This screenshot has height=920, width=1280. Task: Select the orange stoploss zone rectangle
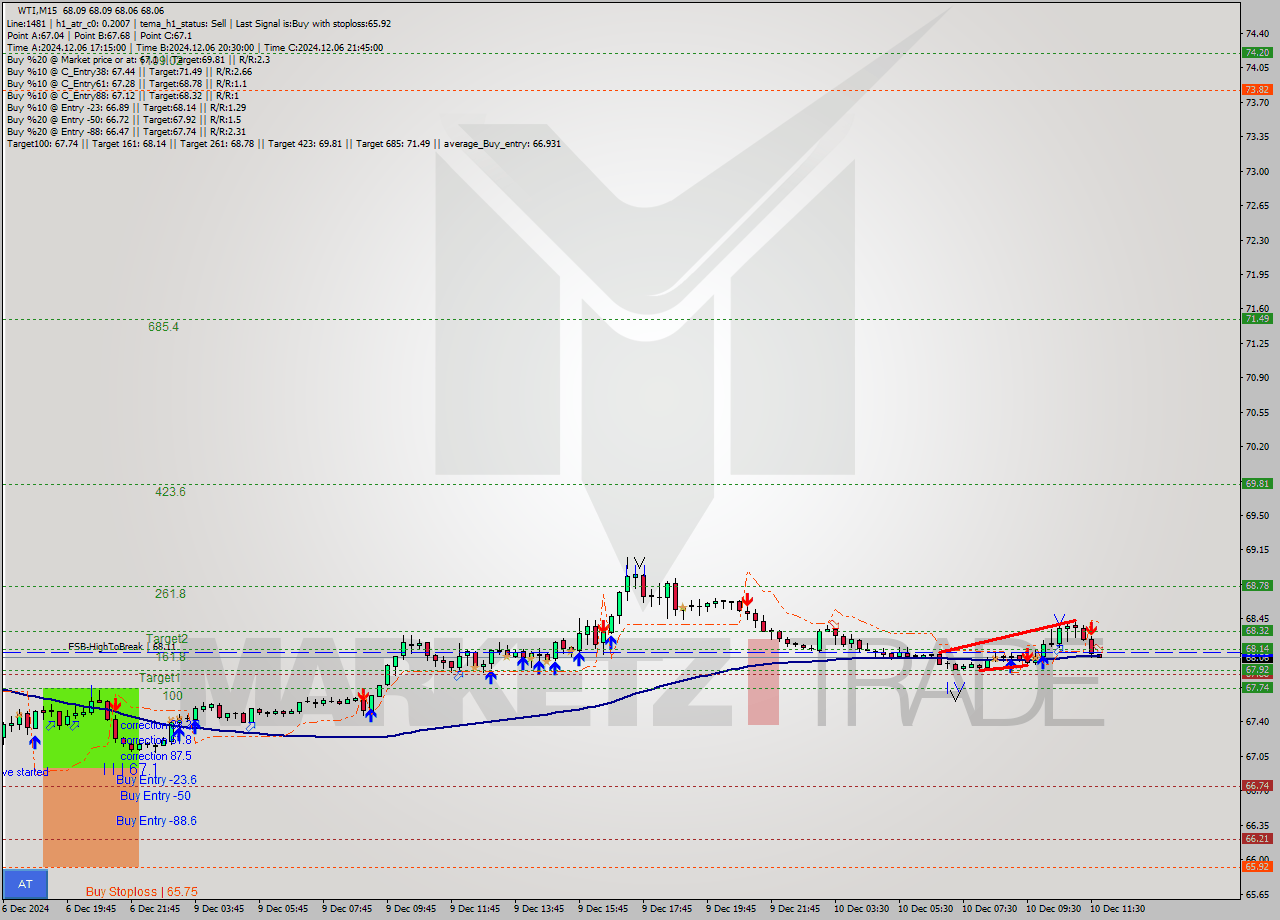(91, 817)
